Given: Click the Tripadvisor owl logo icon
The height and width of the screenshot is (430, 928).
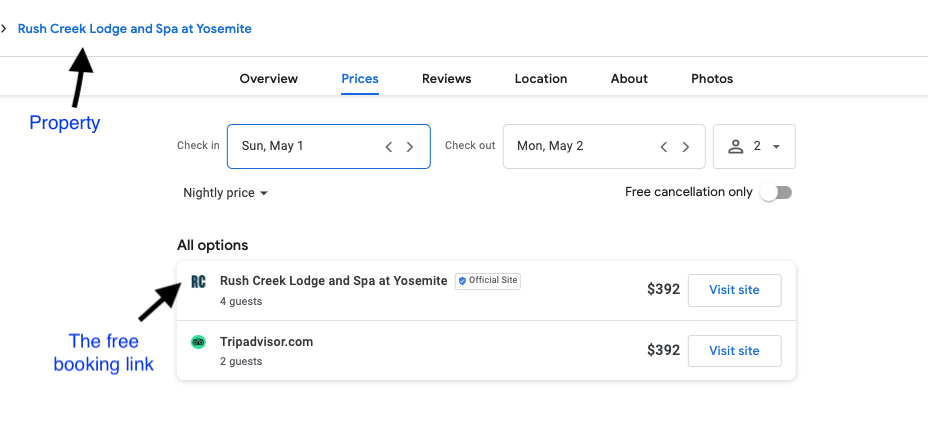Looking at the screenshot, I should 198,342.
